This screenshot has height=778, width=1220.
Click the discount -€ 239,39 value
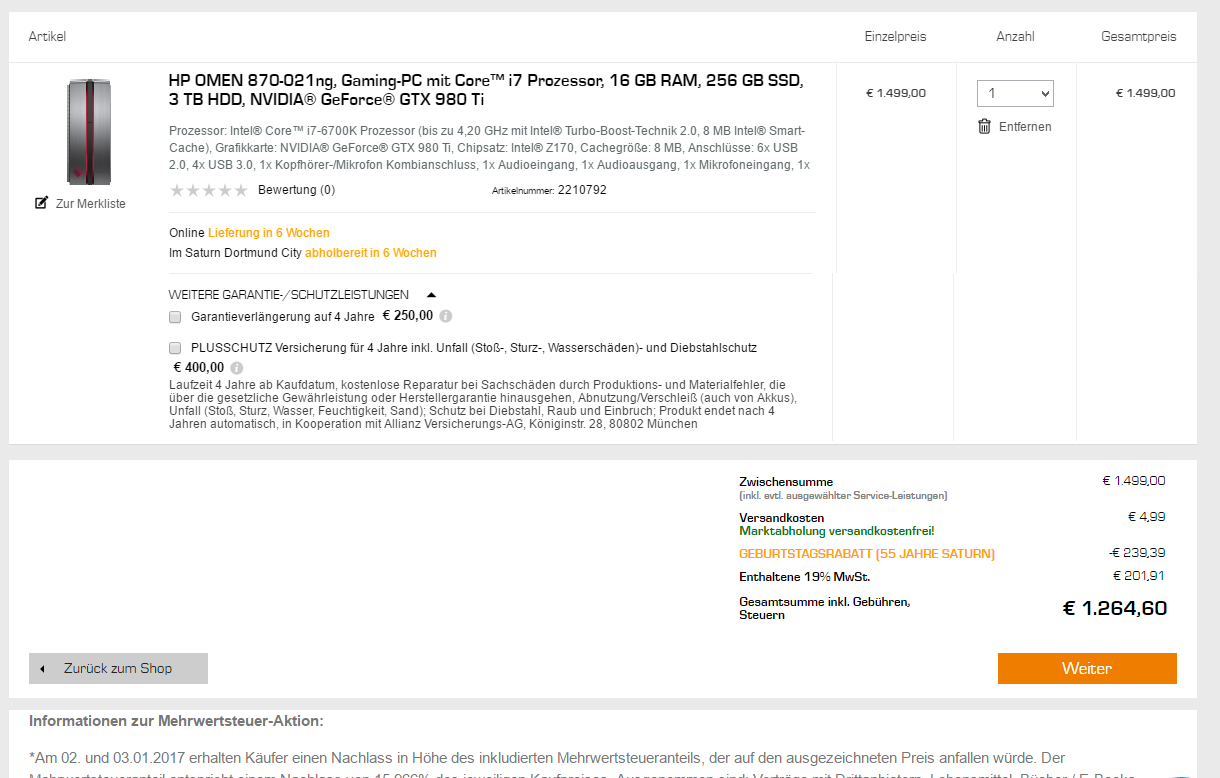click(x=1137, y=553)
